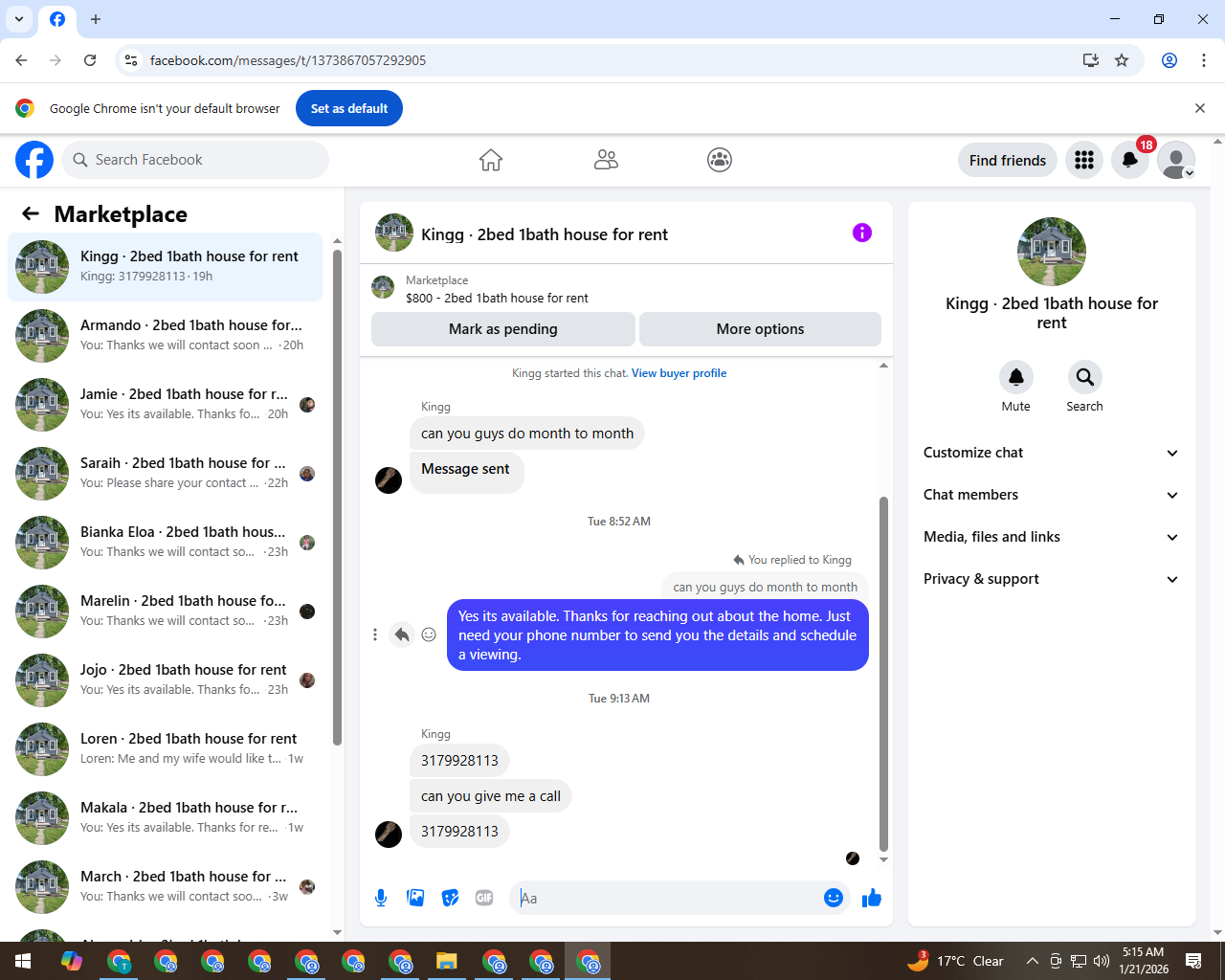The image size is (1225, 980).
Task: Select Kingg conversation in list
Action: tap(166, 266)
